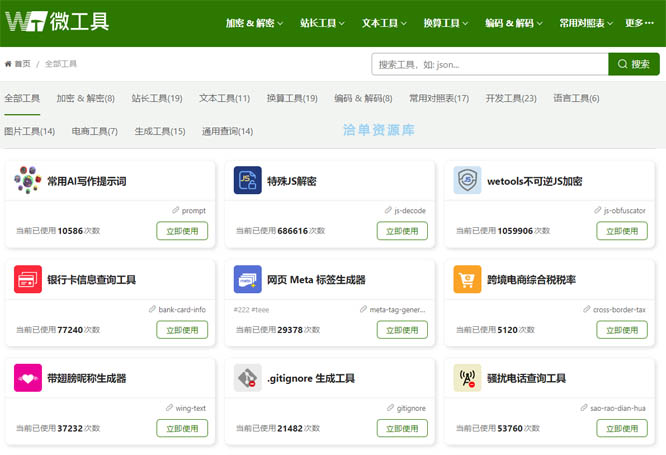Open the 特殊JS解密 title link

(x=291, y=181)
